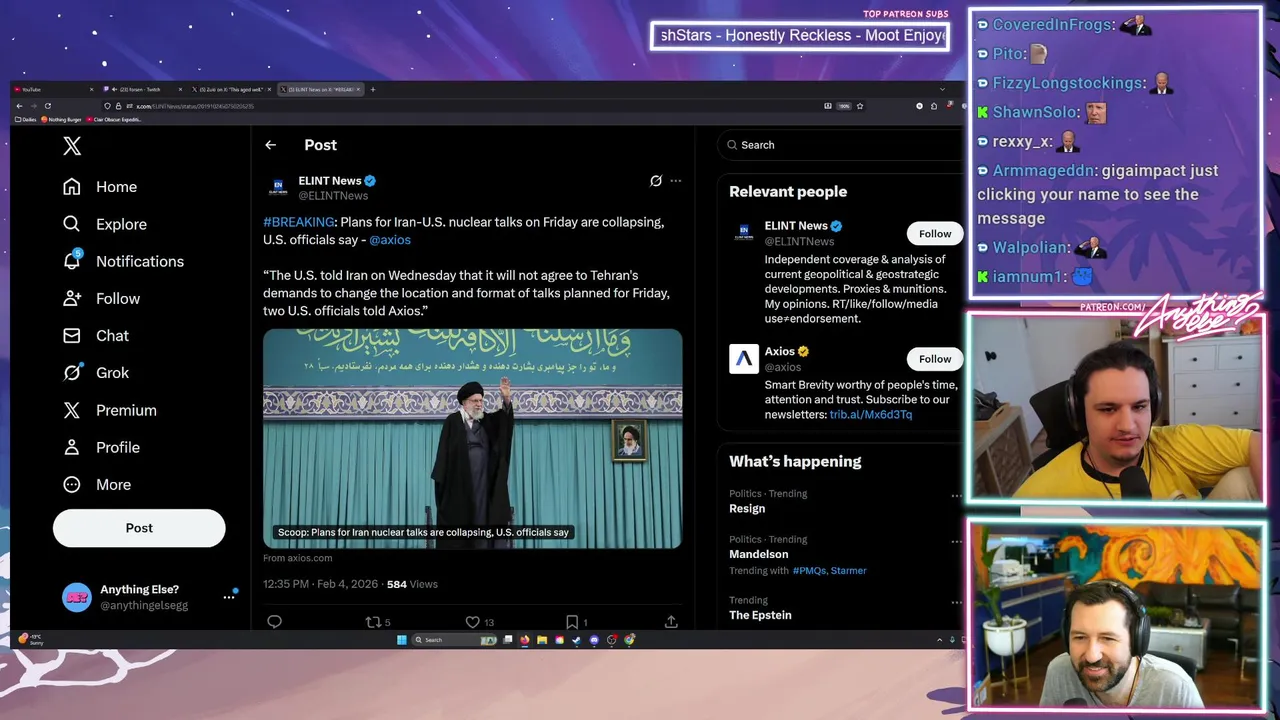The width and height of the screenshot is (1280, 720).
Task: Click the repost icon under post
Action: [373, 621]
